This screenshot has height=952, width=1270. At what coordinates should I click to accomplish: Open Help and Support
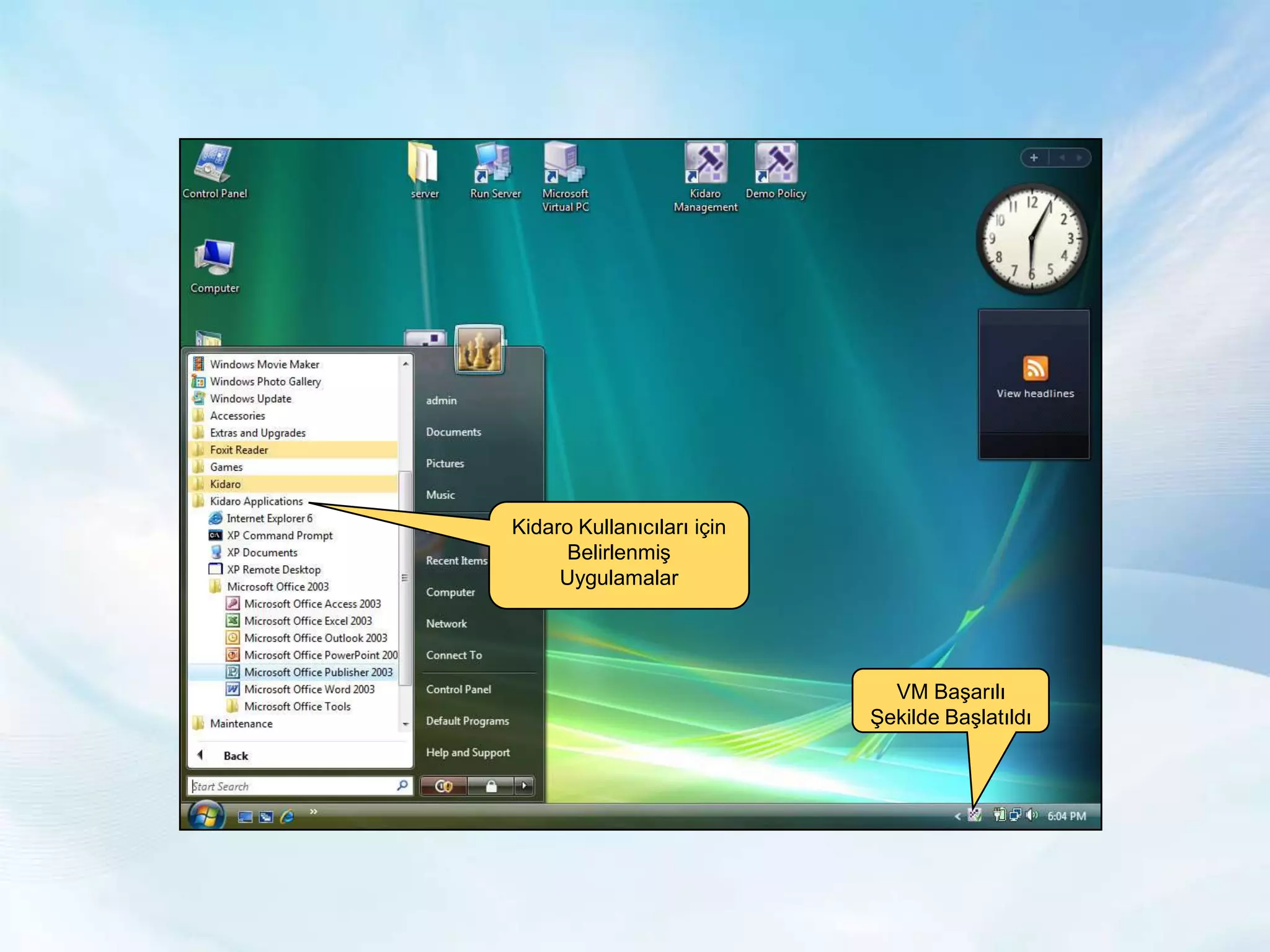[468, 752]
